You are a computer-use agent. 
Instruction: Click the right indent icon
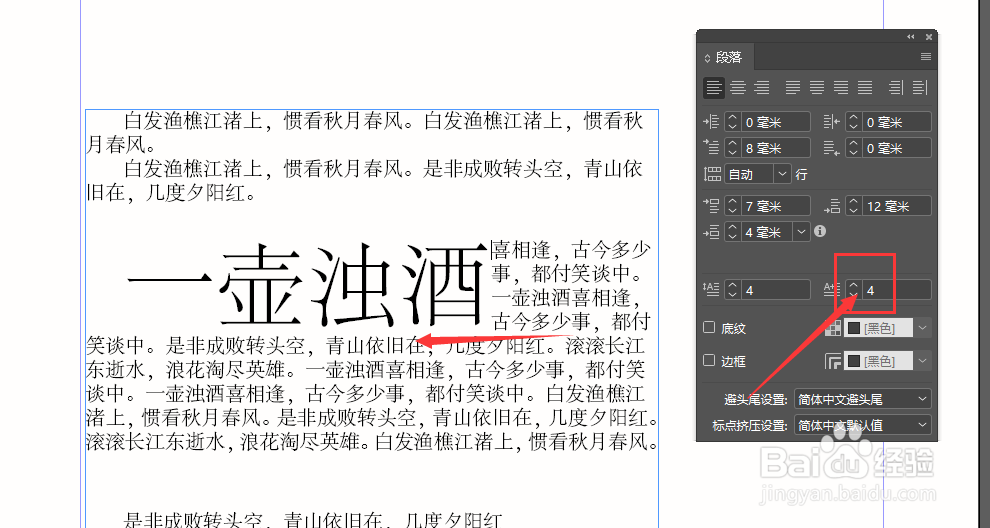click(x=832, y=122)
